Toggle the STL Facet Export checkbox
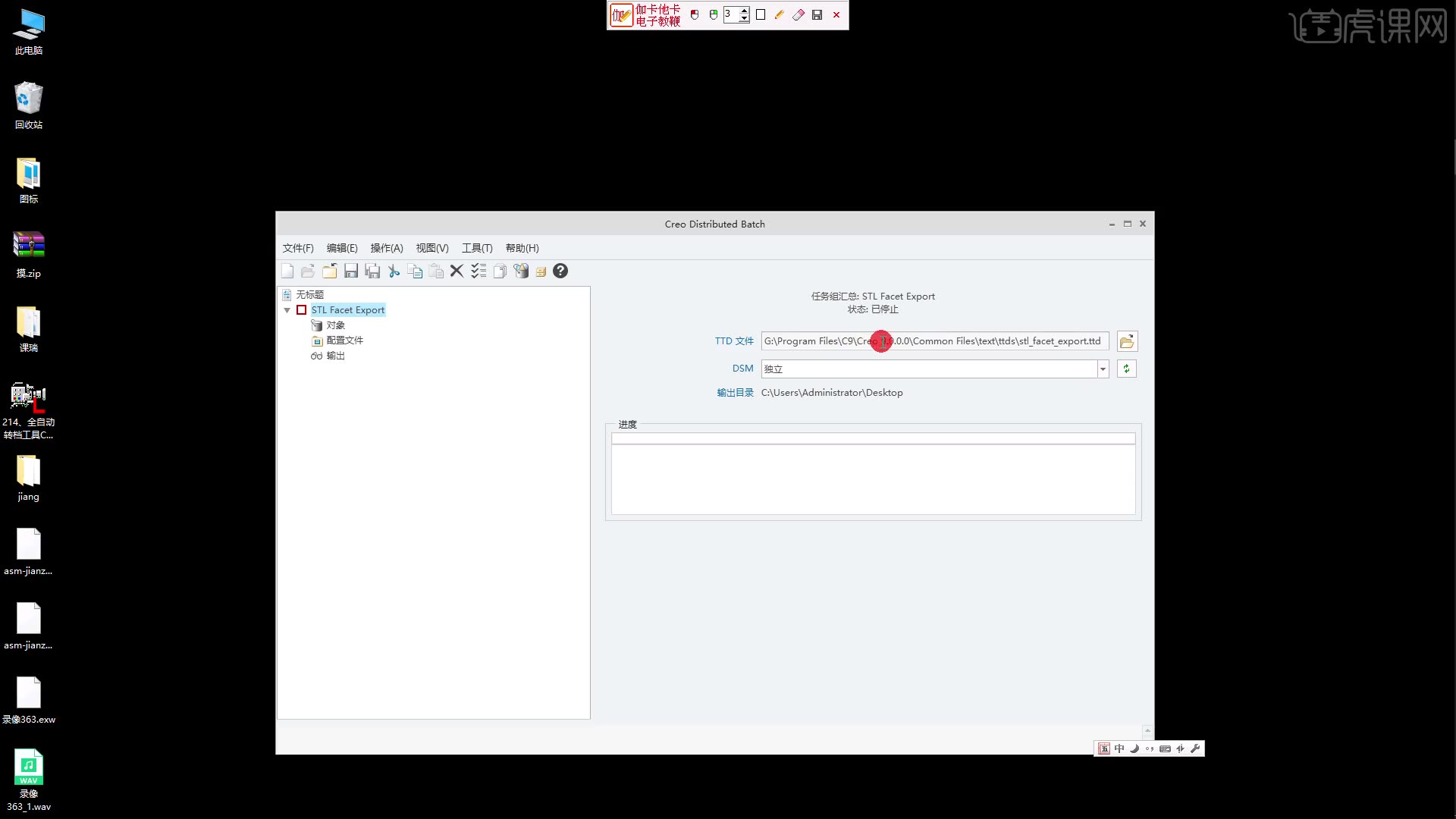The width and height of the screenshot is (1456, 819). click(x=302, y=310)
